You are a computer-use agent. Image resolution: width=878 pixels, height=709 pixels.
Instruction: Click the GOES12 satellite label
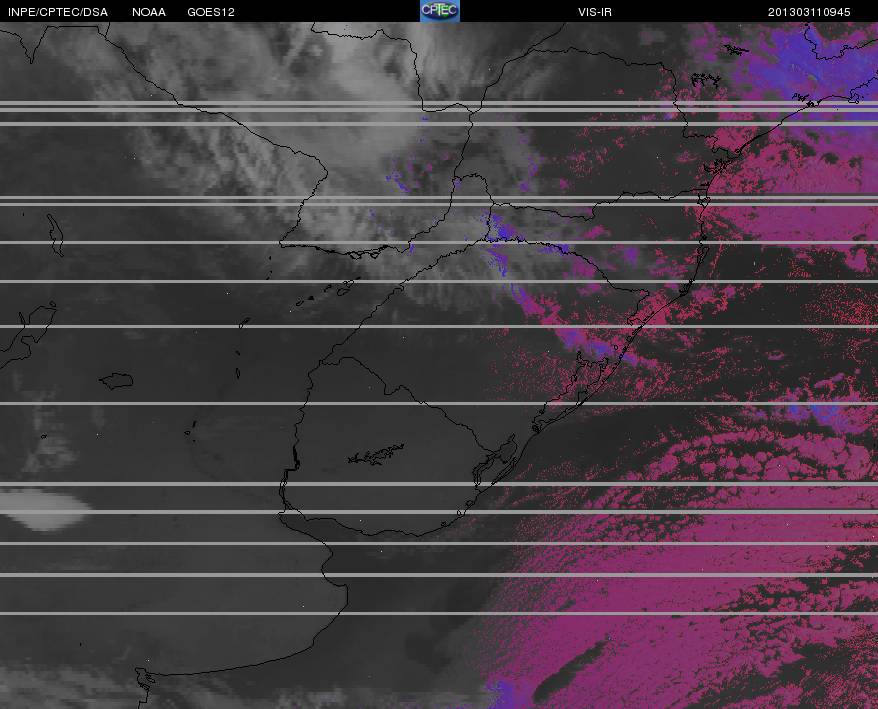tap(211, 12)
